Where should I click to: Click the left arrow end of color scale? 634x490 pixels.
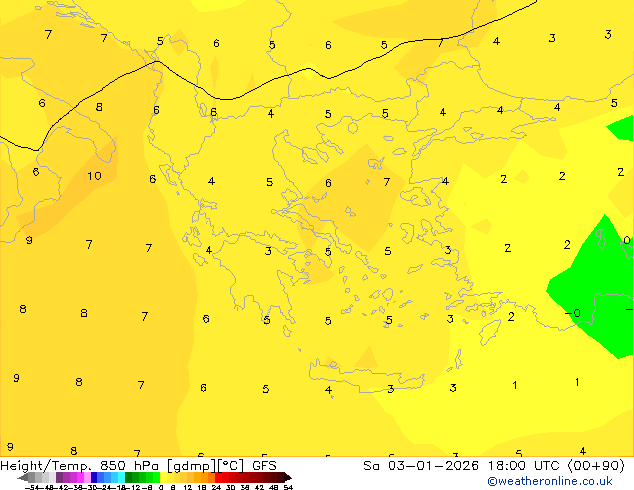coord(23,478)
